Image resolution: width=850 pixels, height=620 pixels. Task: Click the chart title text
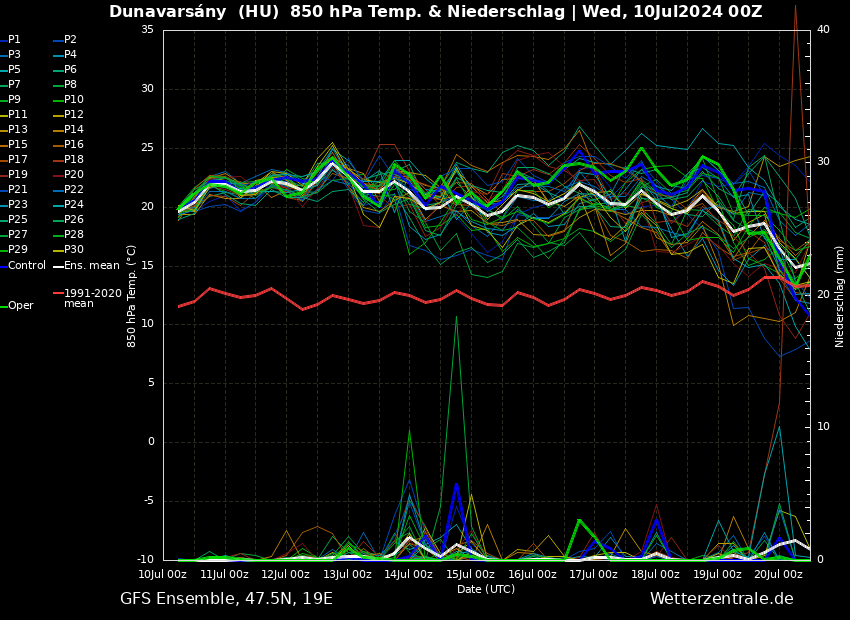click(435, 12)
